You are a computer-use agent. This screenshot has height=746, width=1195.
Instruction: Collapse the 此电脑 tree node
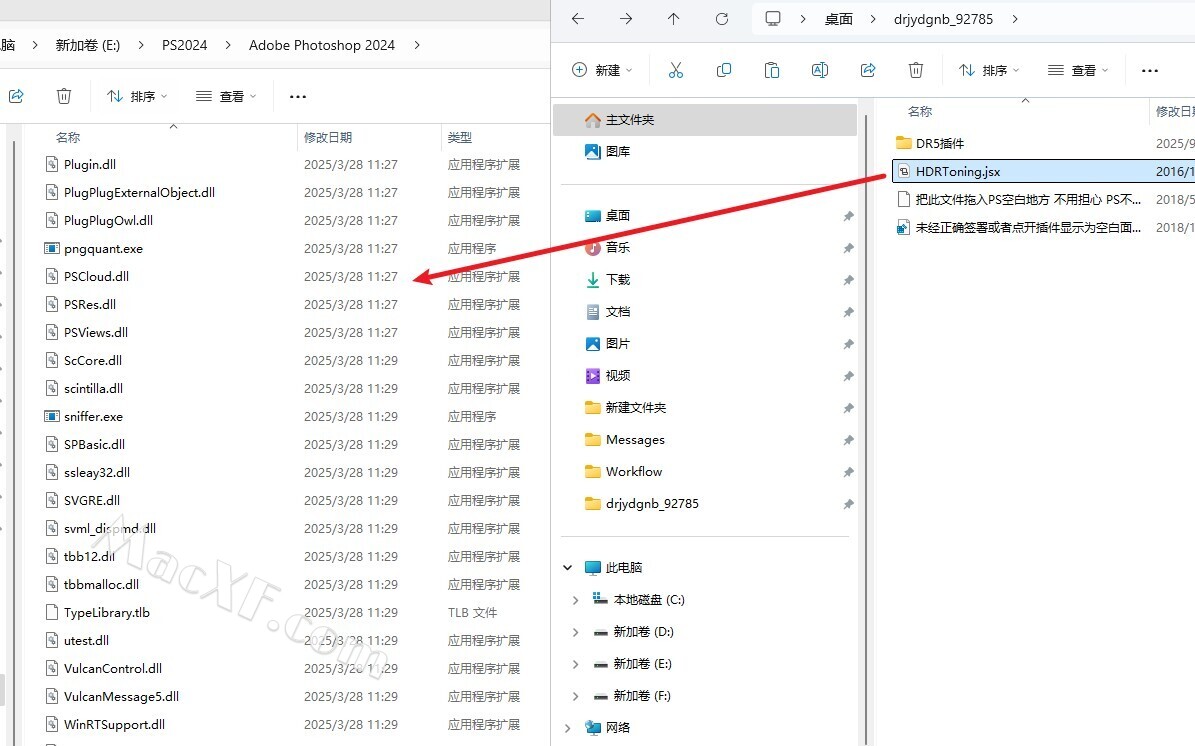point(568,568)
